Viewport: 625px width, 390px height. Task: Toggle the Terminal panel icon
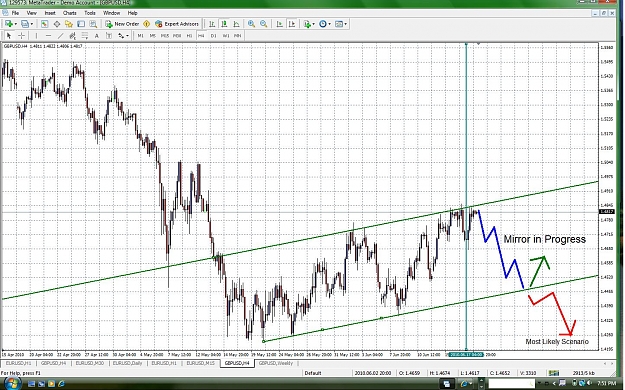coord(81,24)
